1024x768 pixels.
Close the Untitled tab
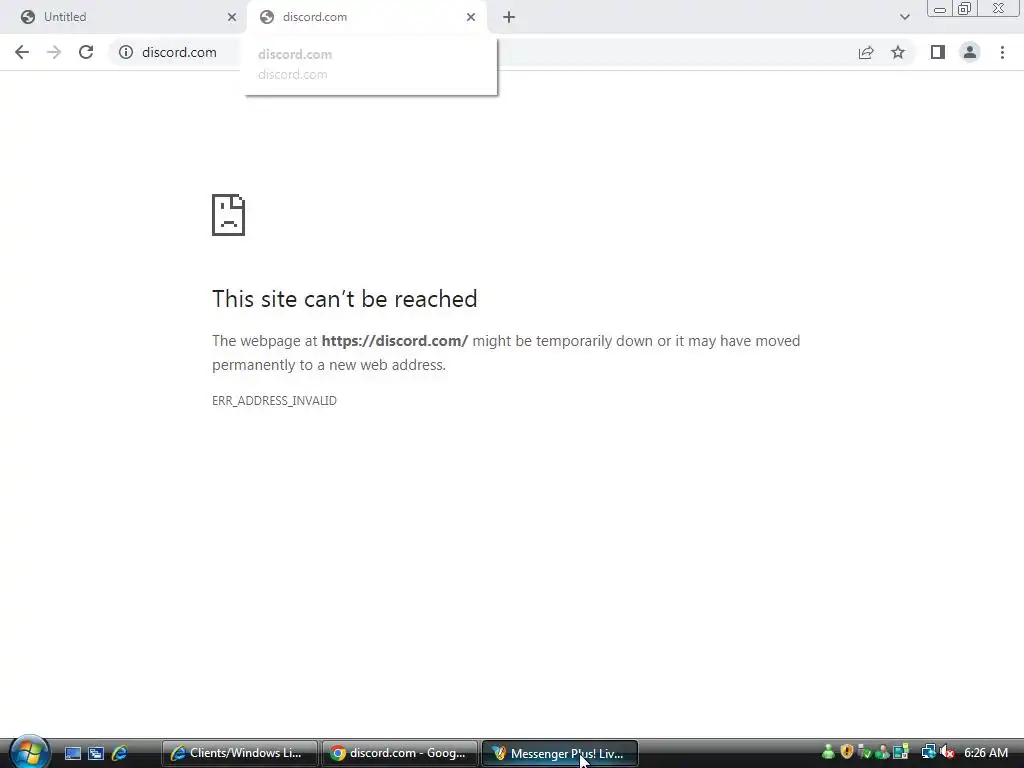(x=232, y=17)
